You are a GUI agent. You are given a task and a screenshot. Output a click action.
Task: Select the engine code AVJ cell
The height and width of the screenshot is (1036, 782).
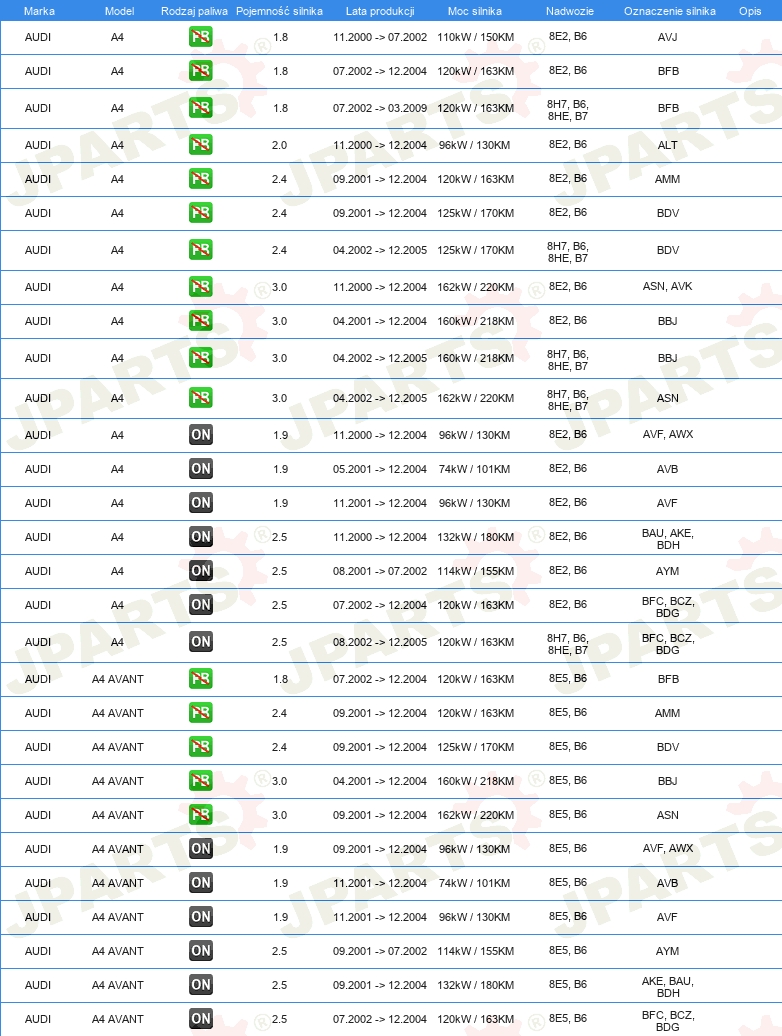[x=667, y=37]
